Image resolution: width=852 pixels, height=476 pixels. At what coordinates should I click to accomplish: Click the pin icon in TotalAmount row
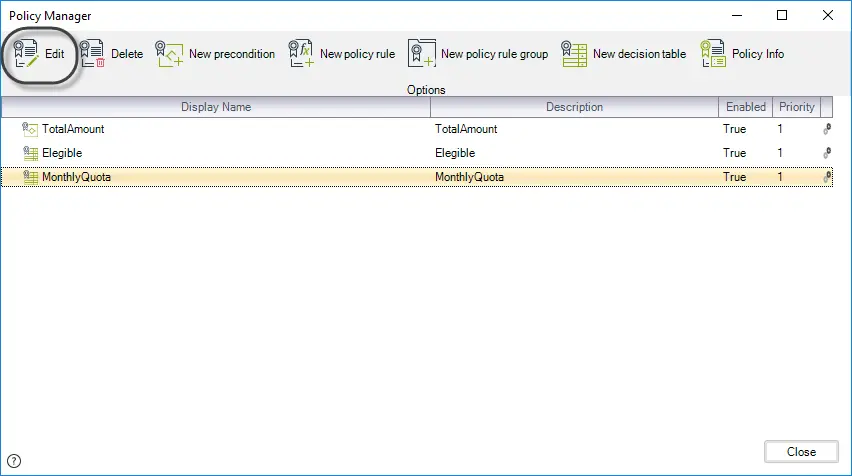point(827,129)
